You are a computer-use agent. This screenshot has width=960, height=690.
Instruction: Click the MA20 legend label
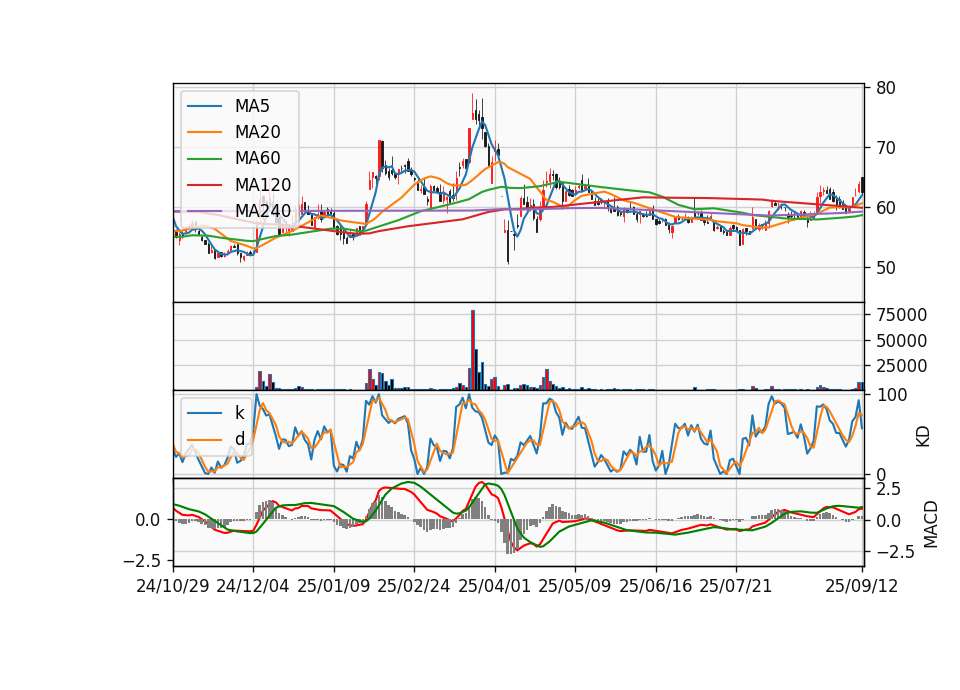pos(257,132)
